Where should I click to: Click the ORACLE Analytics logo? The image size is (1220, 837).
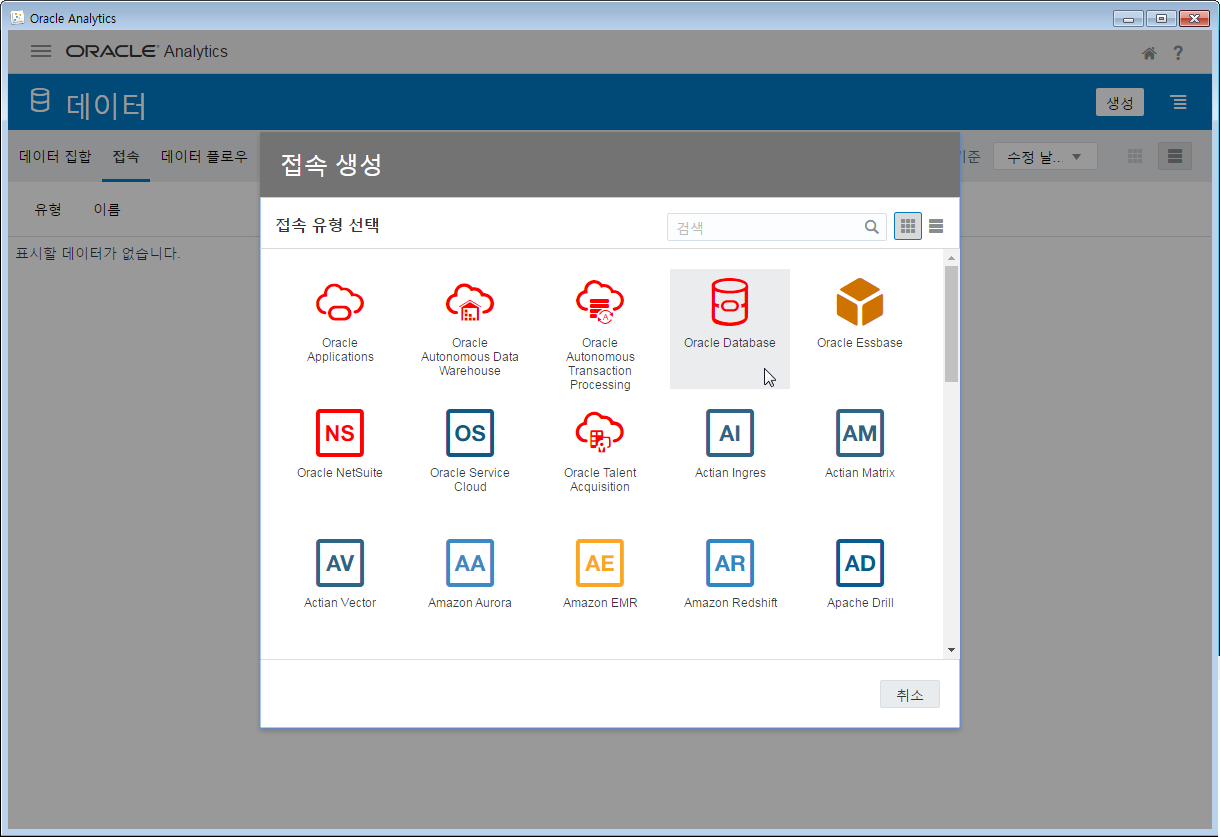point(147,51)
